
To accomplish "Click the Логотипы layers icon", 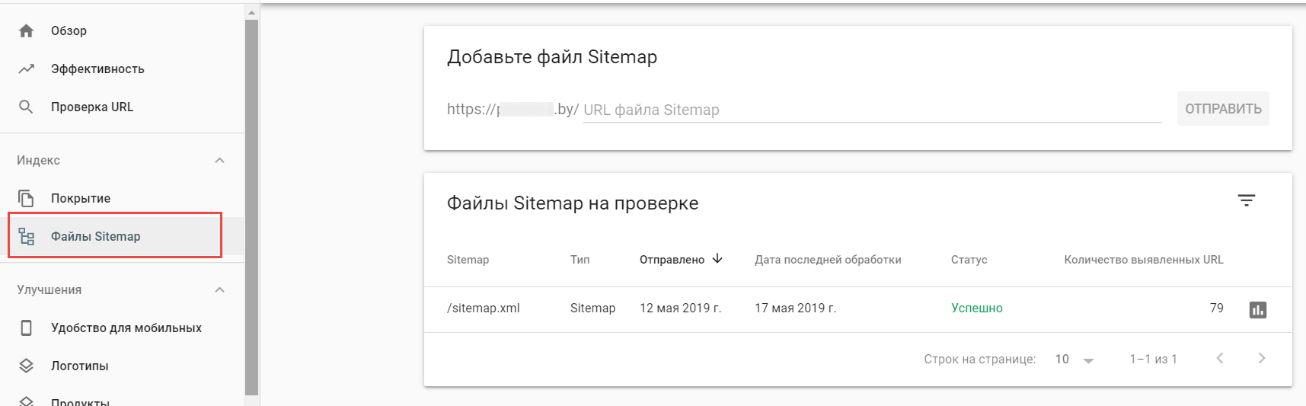I will click(x=25, y=366).
